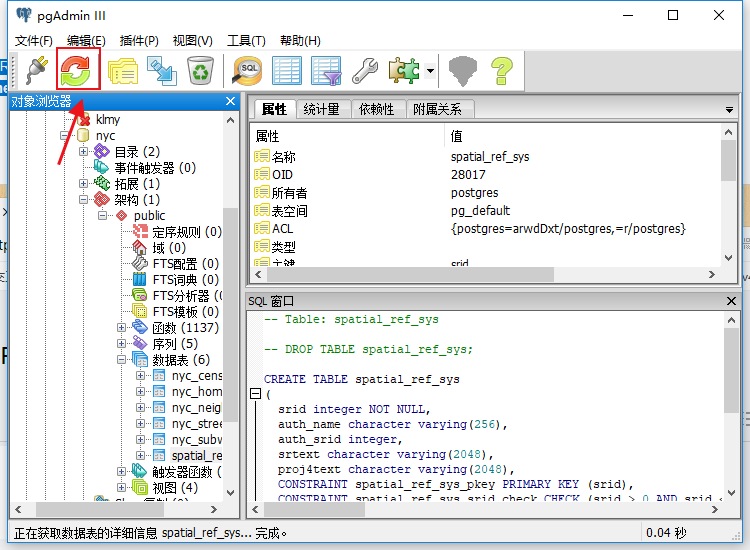This screenshot has width=750, height=550.
Task: Click the 名称 property row
Action: pos(485,157)
